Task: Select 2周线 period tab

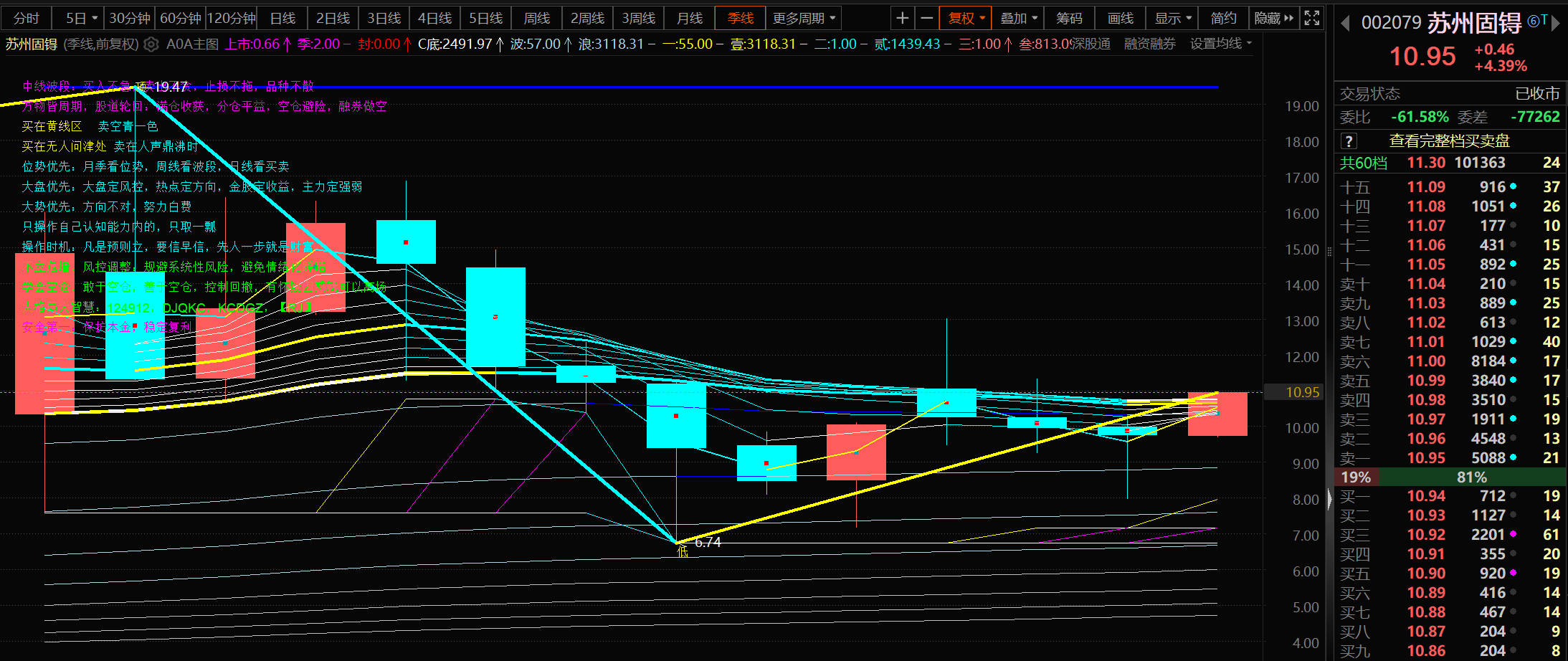Action: tap(587, 19)
